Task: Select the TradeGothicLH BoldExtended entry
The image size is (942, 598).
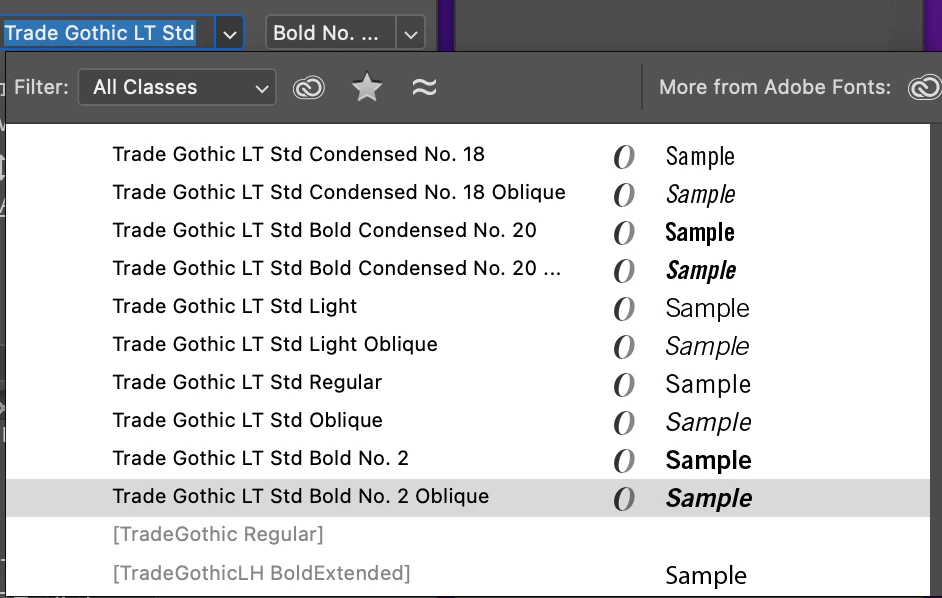Action: pos(262,573)
